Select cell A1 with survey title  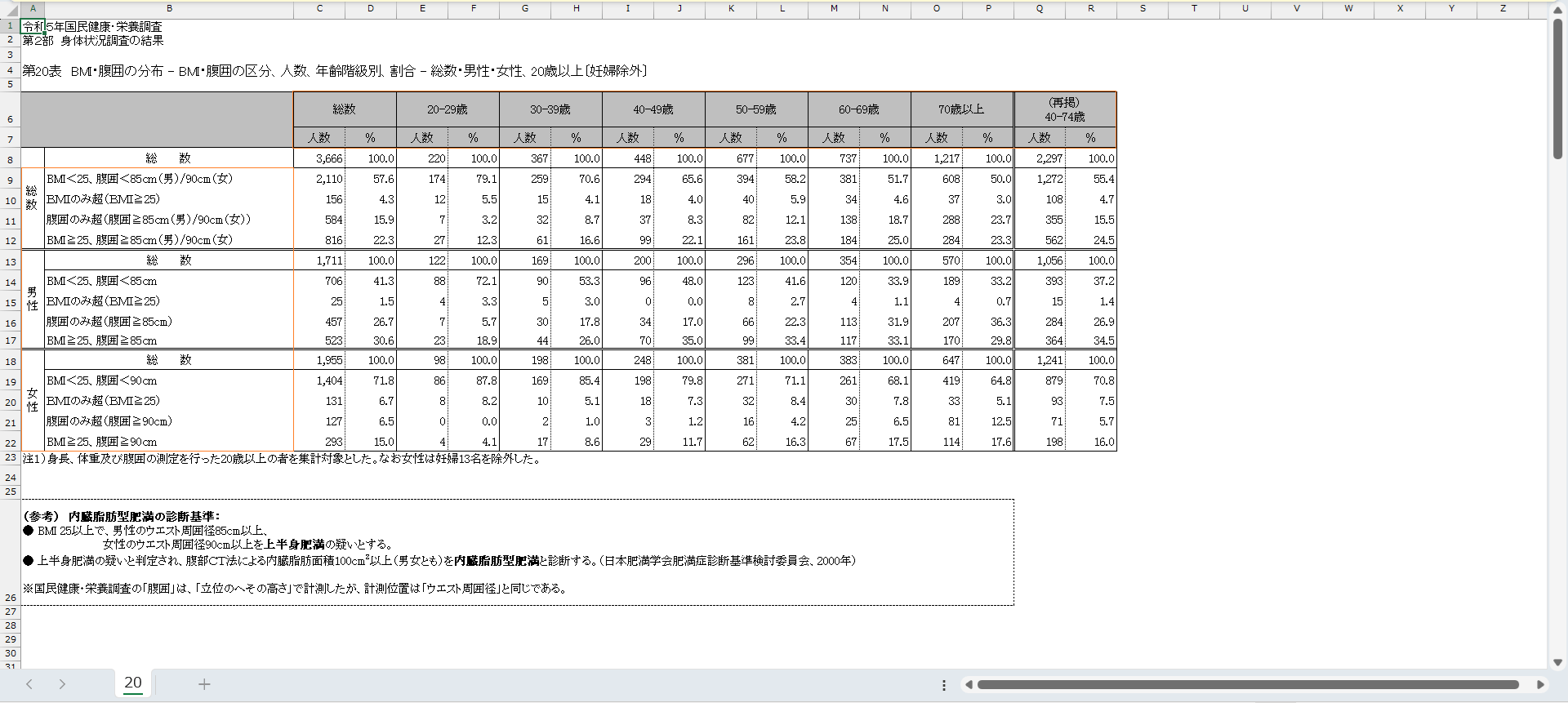pyautogui.click(x=33, y=26)
